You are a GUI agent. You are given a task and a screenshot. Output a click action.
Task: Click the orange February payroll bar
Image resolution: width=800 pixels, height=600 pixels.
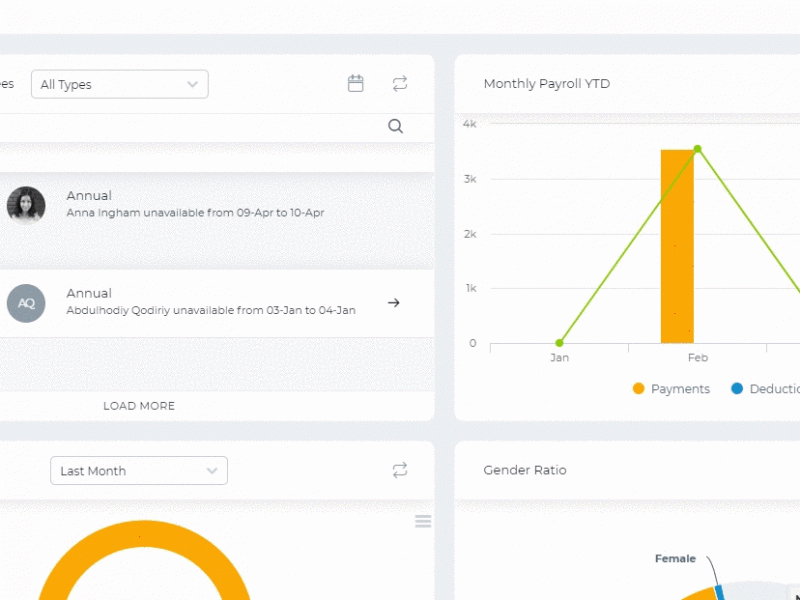pos(677,246)
